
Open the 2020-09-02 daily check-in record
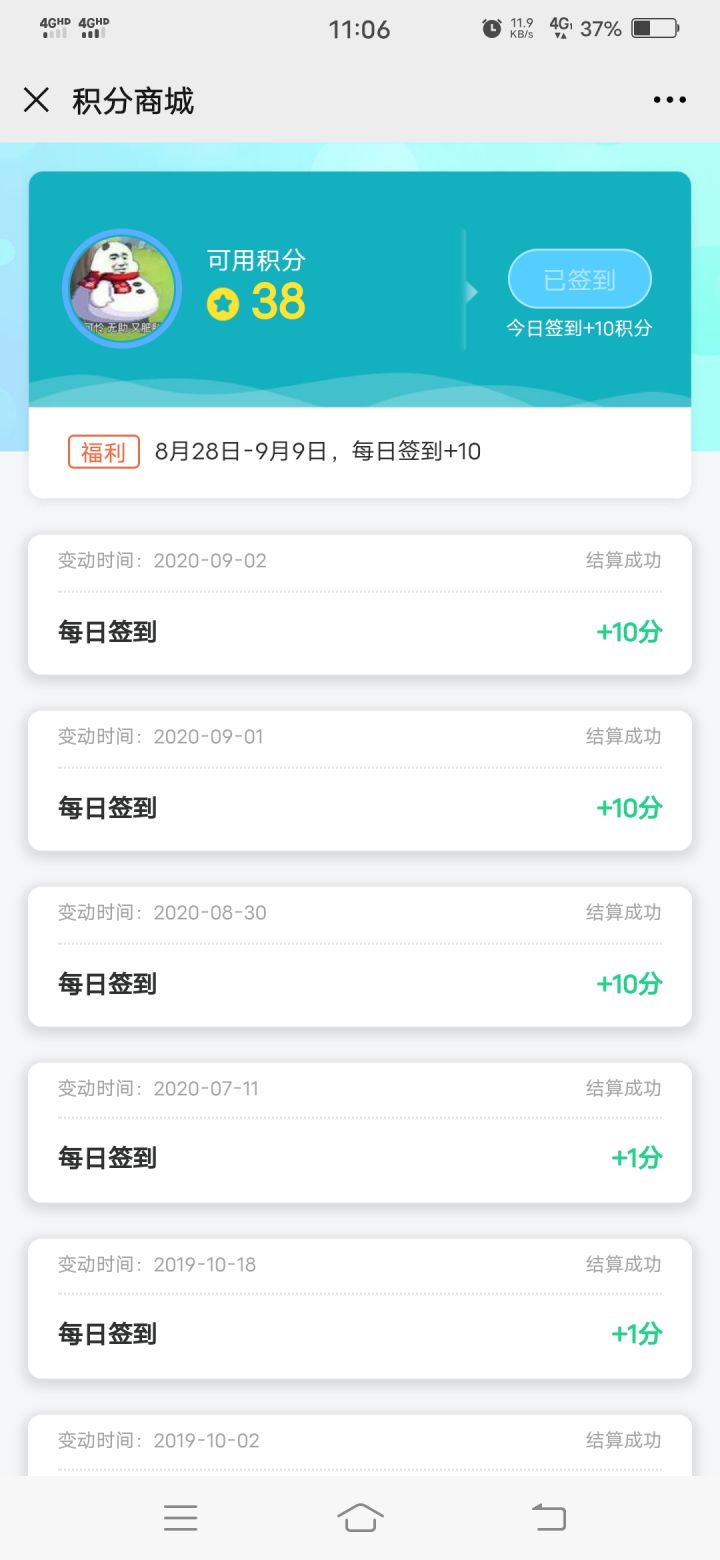(x=360, y=605)
